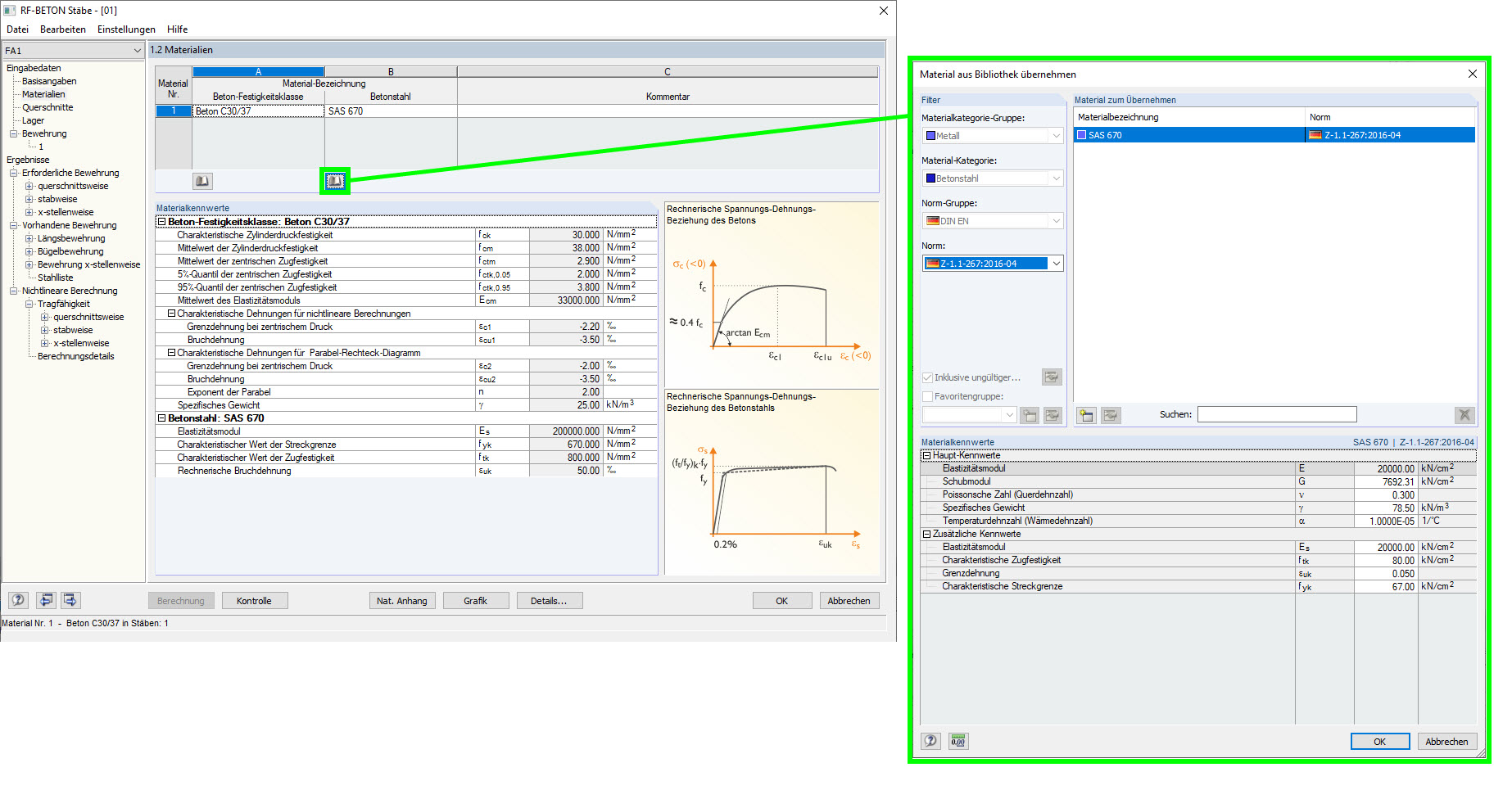Collapse the Betonstahl: SAS 670 property group
The image size is (1512, 790).
pos(162,418)
